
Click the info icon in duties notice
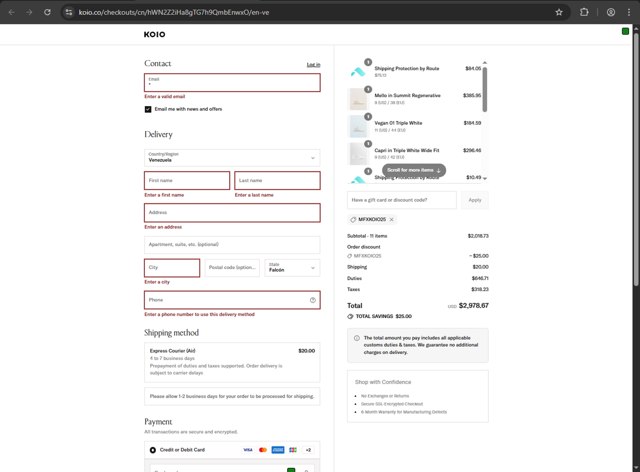(357, 338)
